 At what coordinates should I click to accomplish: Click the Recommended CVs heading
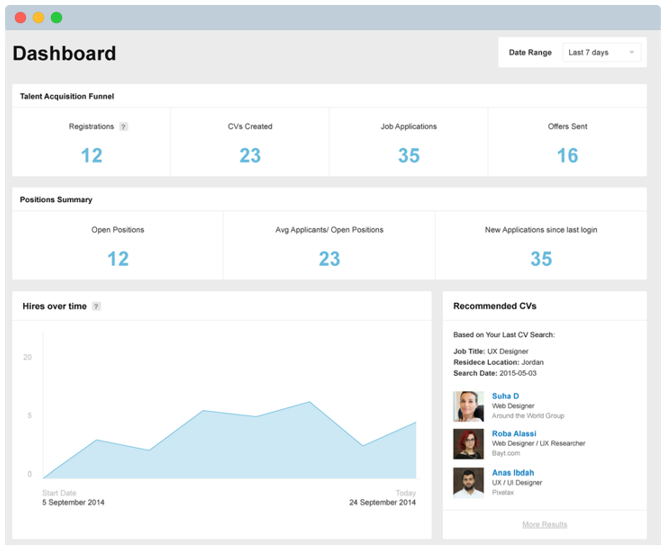[x=495, y=306]
